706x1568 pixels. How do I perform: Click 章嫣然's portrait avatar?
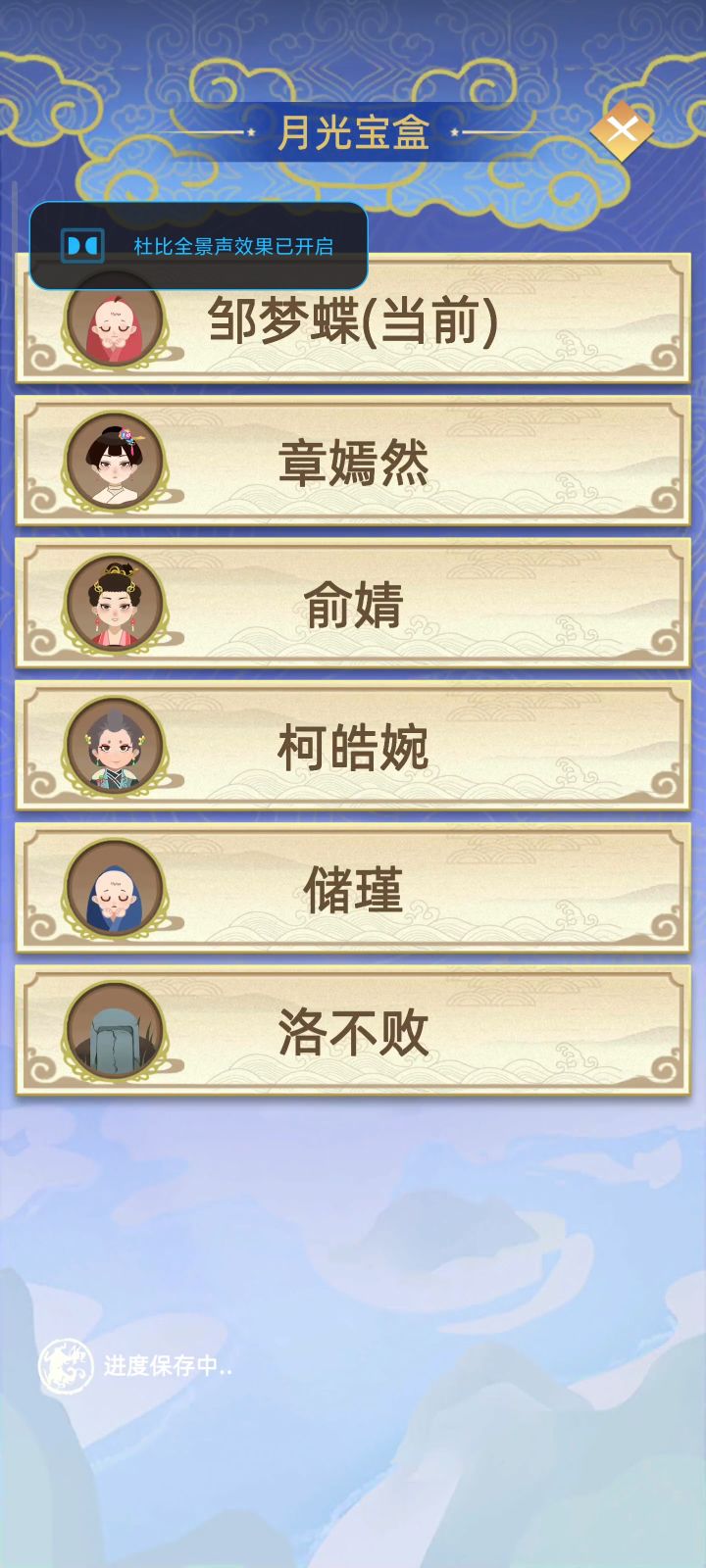click(x=115, y=462)
